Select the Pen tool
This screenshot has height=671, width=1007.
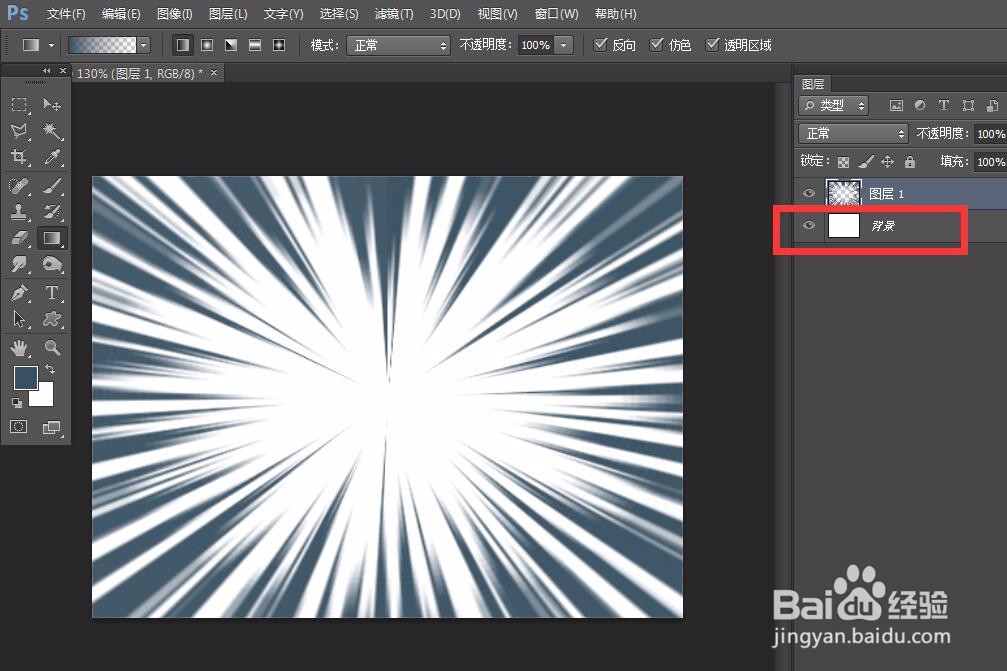(19, 293)
